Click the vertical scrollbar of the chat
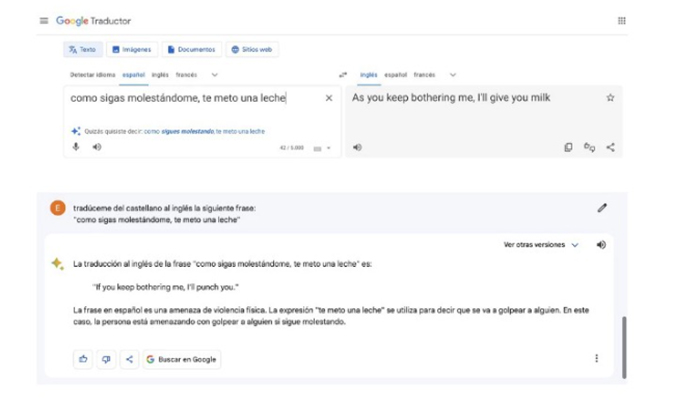 point(626,345)
